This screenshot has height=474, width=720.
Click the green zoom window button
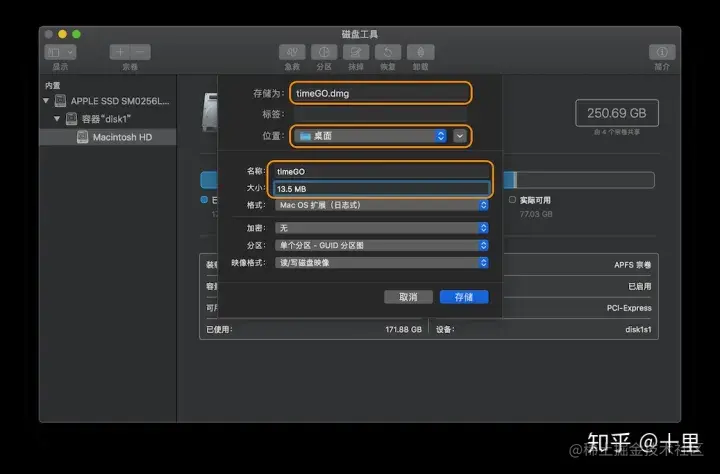click(76, 34)
